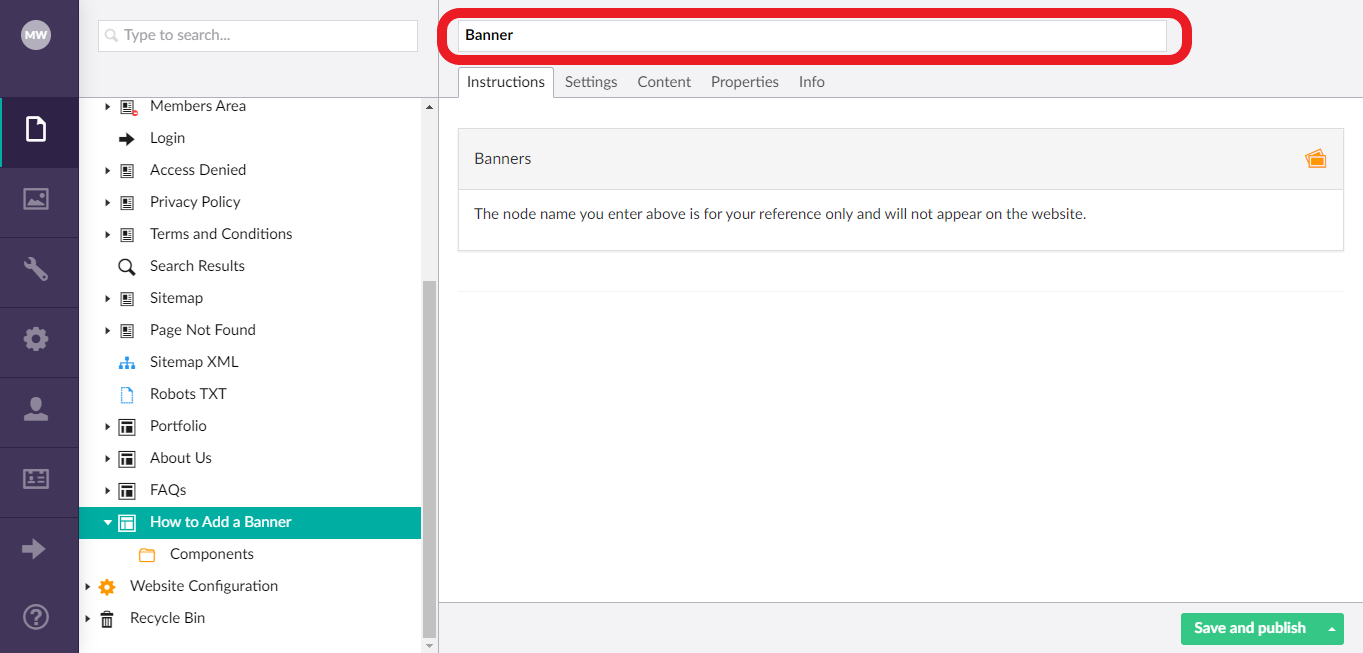This screenshot has width=1363, height=653.
Task: Select the Search Results tree item
Action: tap(197, 266)
